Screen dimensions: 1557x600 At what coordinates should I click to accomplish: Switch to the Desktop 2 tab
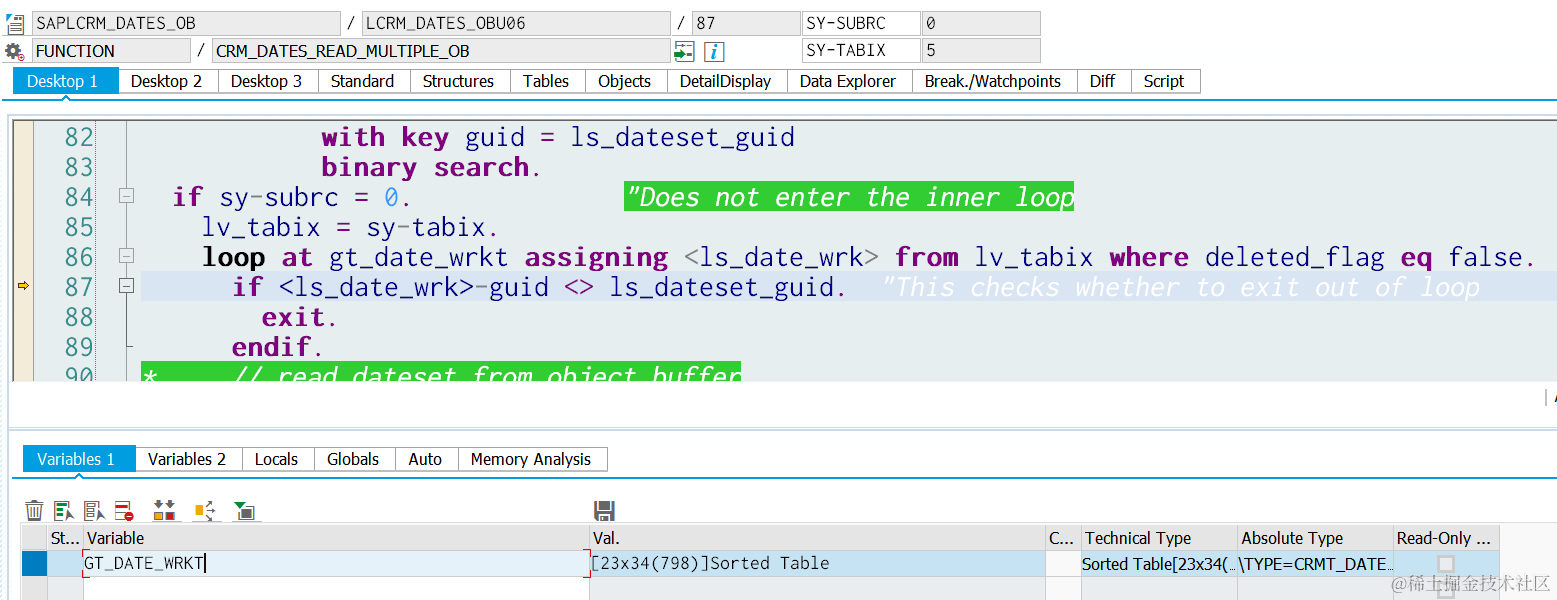pos(167,81)
